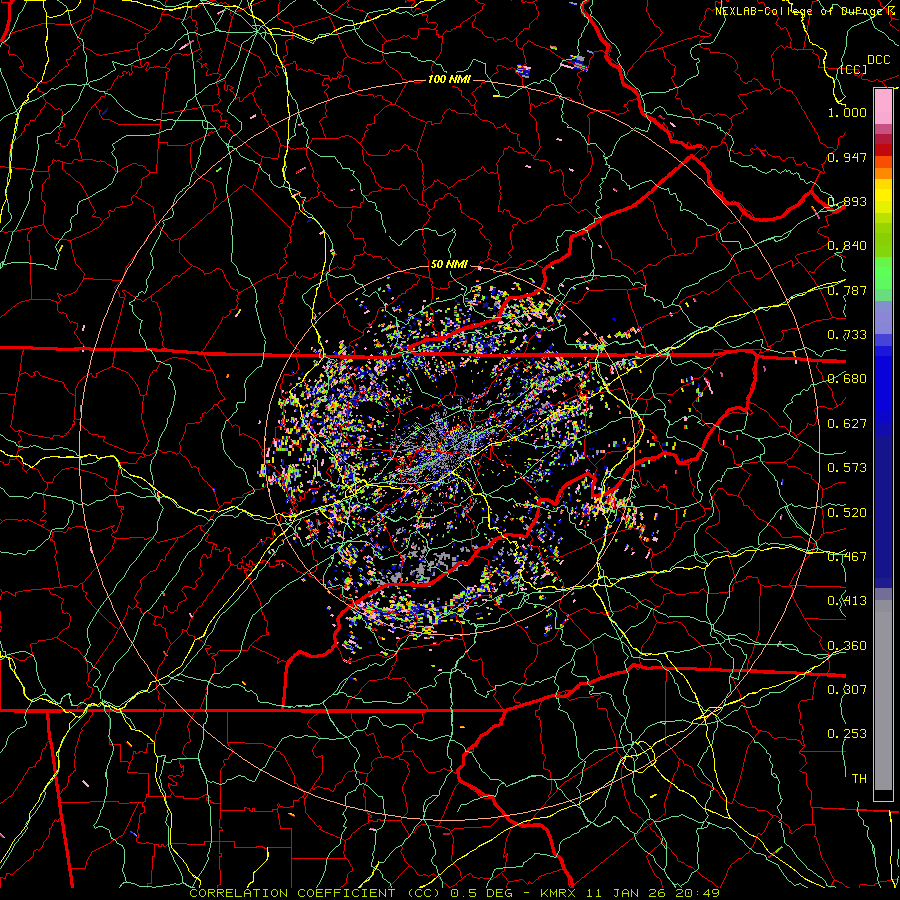Screen dimensions: 900x900
Task: Select the 0.787 color scale value
Action: (847, 290)
